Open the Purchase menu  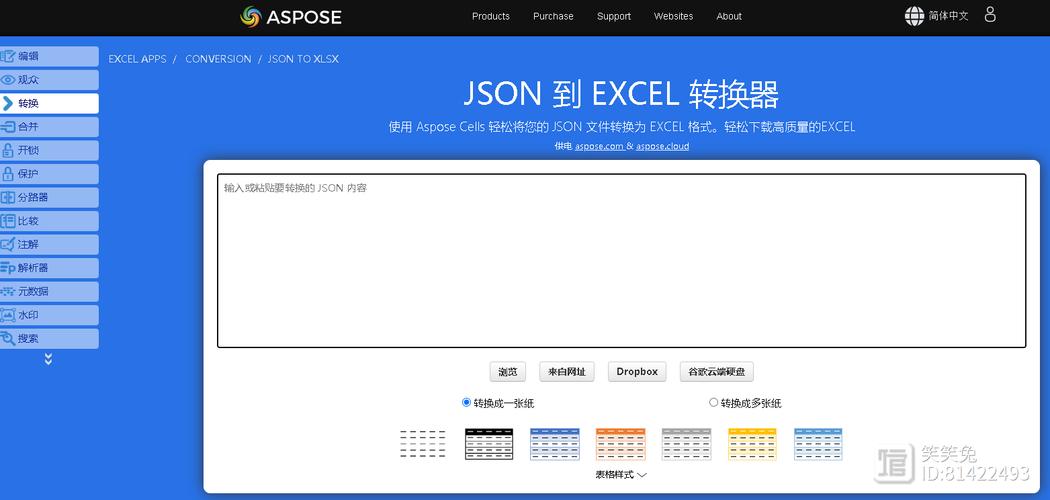pyautogui.click(x=553, y=16)
